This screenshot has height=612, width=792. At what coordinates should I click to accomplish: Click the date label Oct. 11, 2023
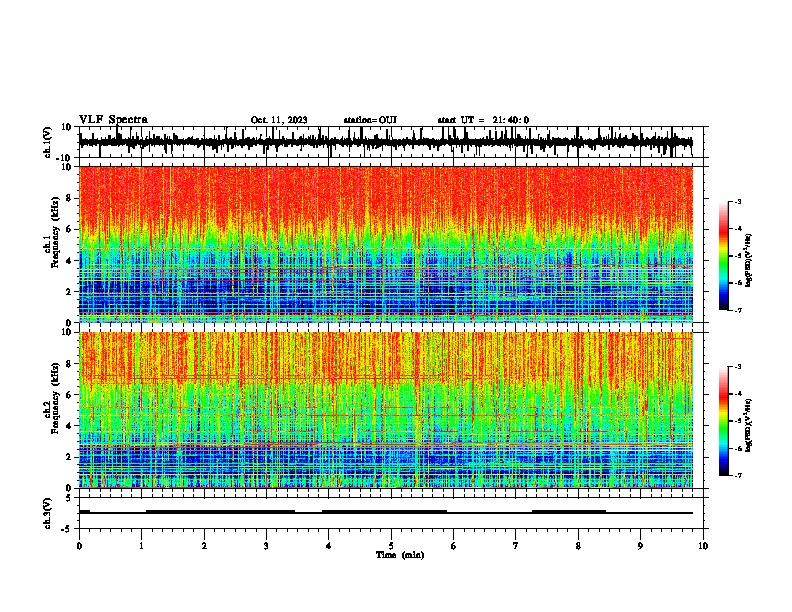coord(279,120)
